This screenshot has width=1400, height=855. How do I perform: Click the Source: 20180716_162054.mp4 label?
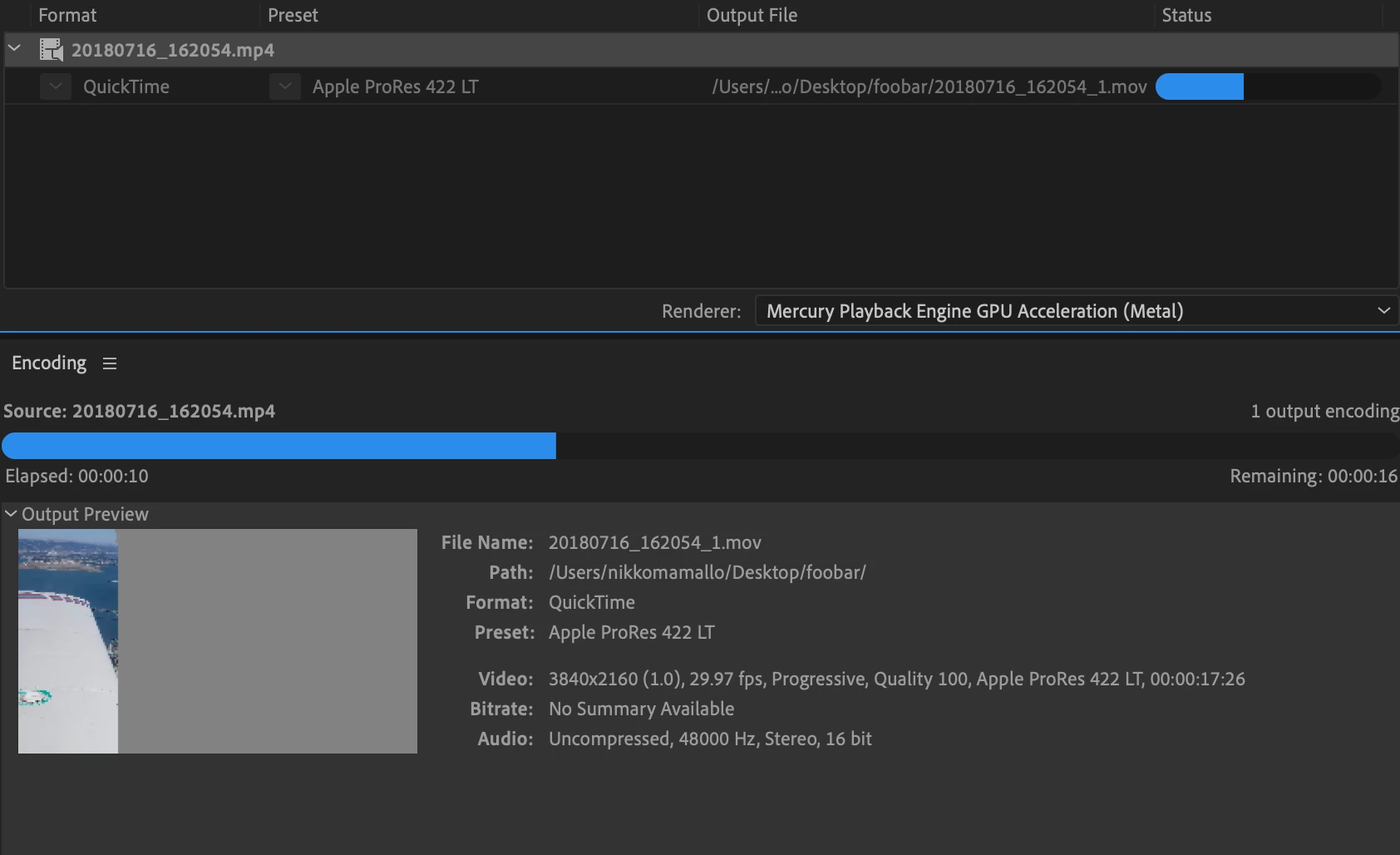(x=140, y=411)
